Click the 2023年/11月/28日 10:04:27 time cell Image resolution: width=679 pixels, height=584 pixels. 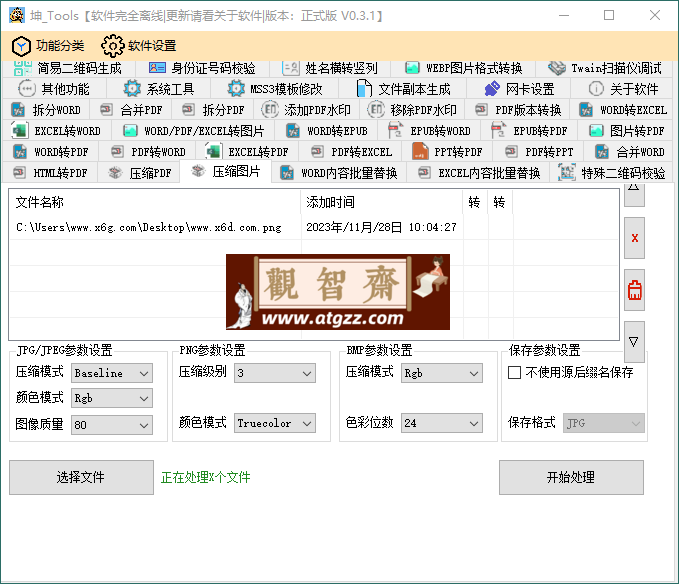[382, 227]
